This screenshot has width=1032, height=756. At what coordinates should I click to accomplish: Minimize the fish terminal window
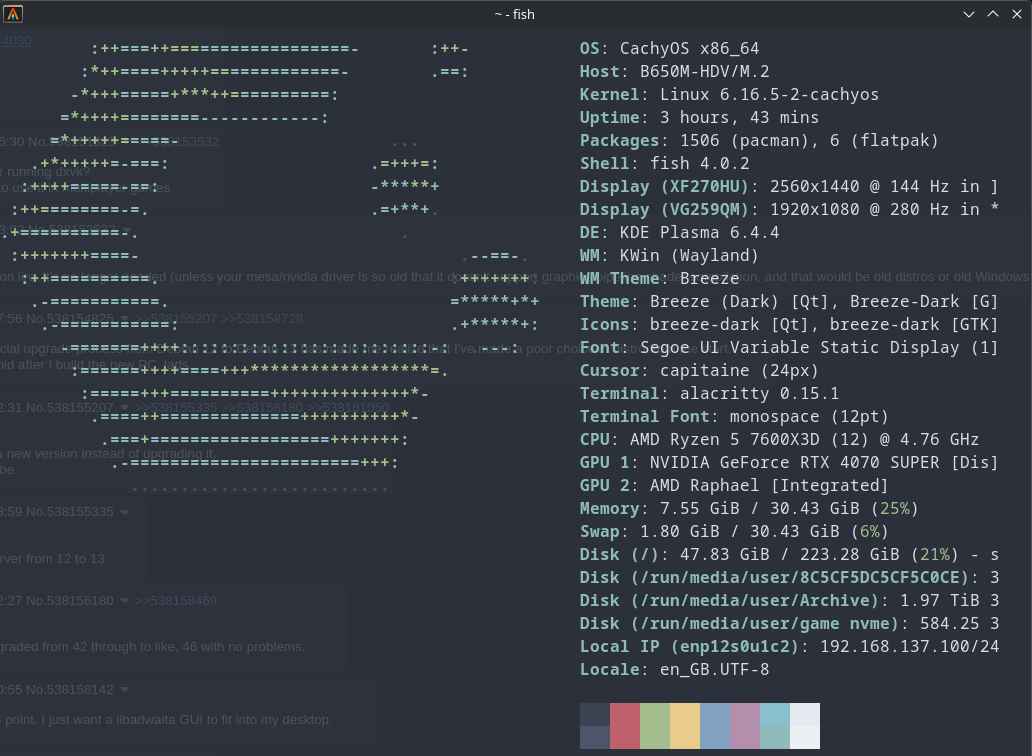tap(968, 14)
